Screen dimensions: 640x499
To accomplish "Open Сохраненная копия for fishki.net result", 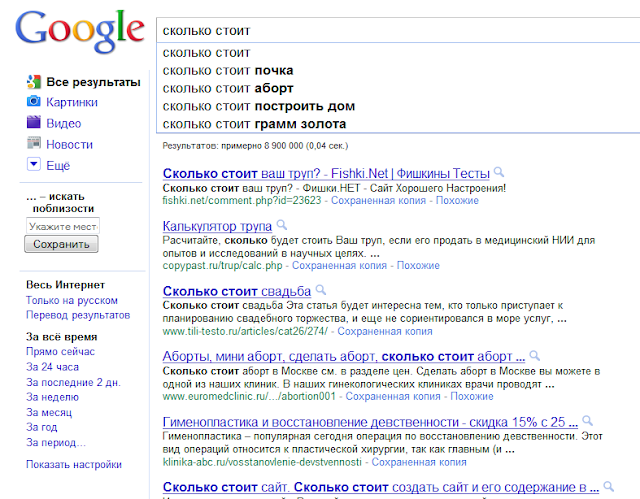I will [x=378, y=200].
